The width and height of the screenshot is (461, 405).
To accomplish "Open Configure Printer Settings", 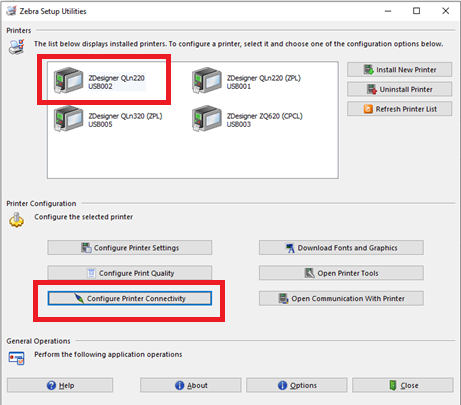I will point(130,248).
